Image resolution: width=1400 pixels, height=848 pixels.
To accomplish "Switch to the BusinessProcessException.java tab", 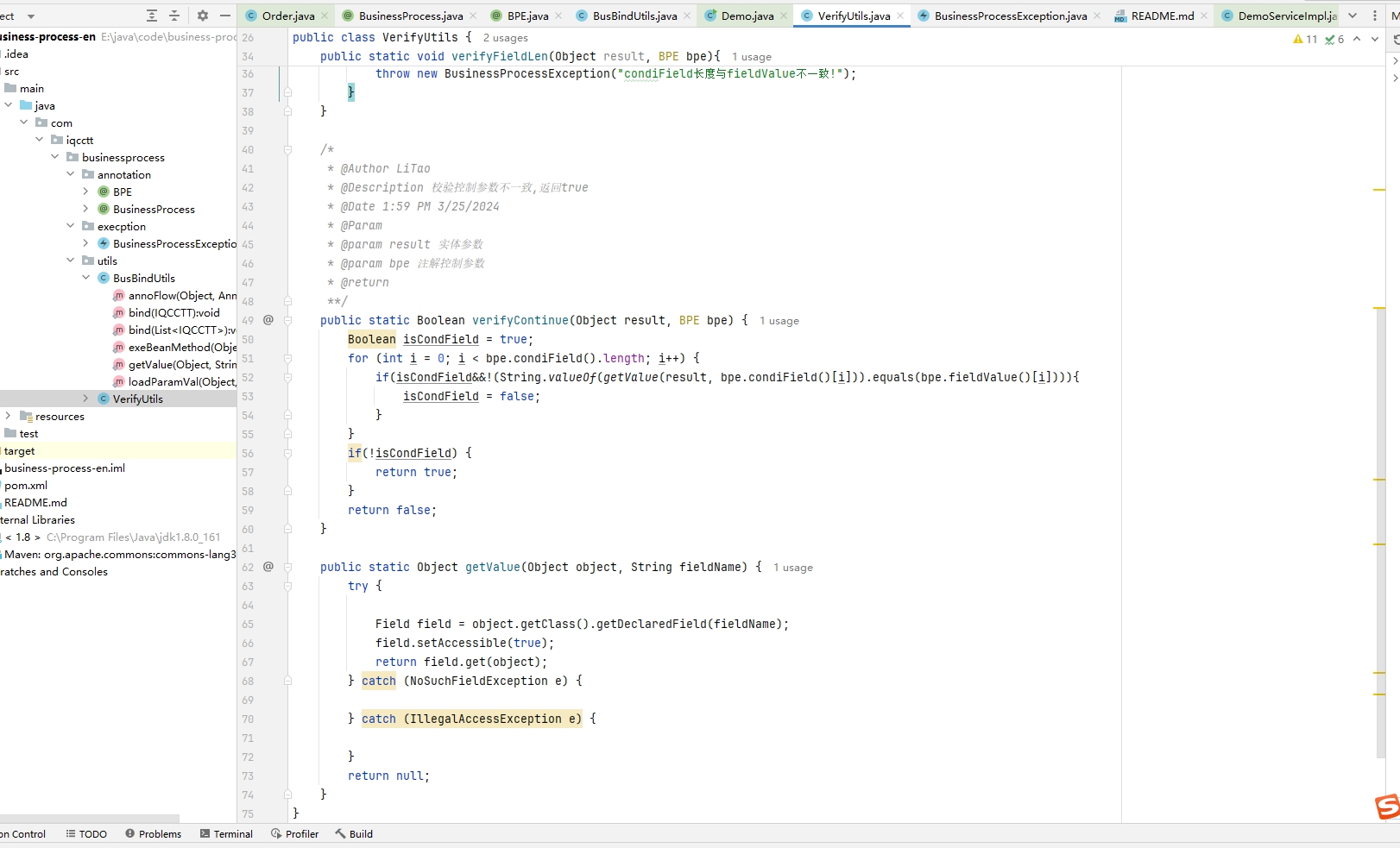I will 1011,16.
